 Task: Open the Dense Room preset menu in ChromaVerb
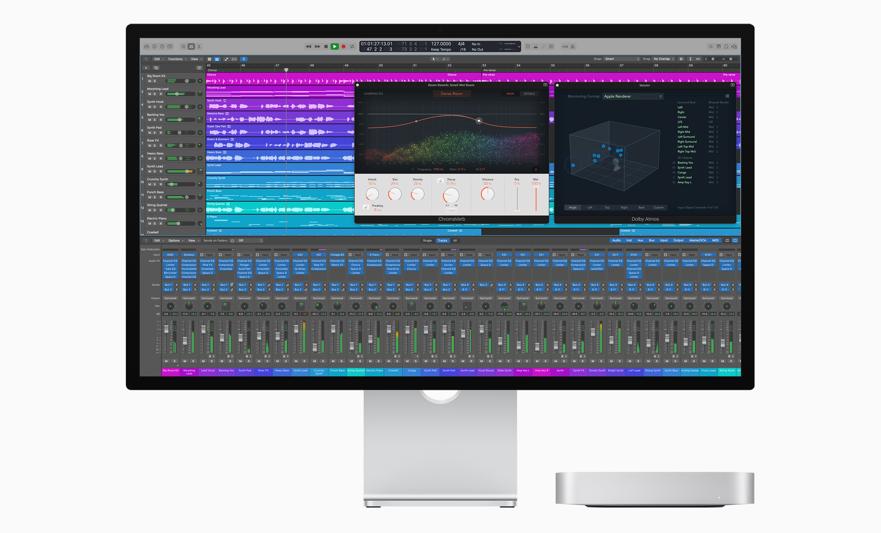pos(451,93)
